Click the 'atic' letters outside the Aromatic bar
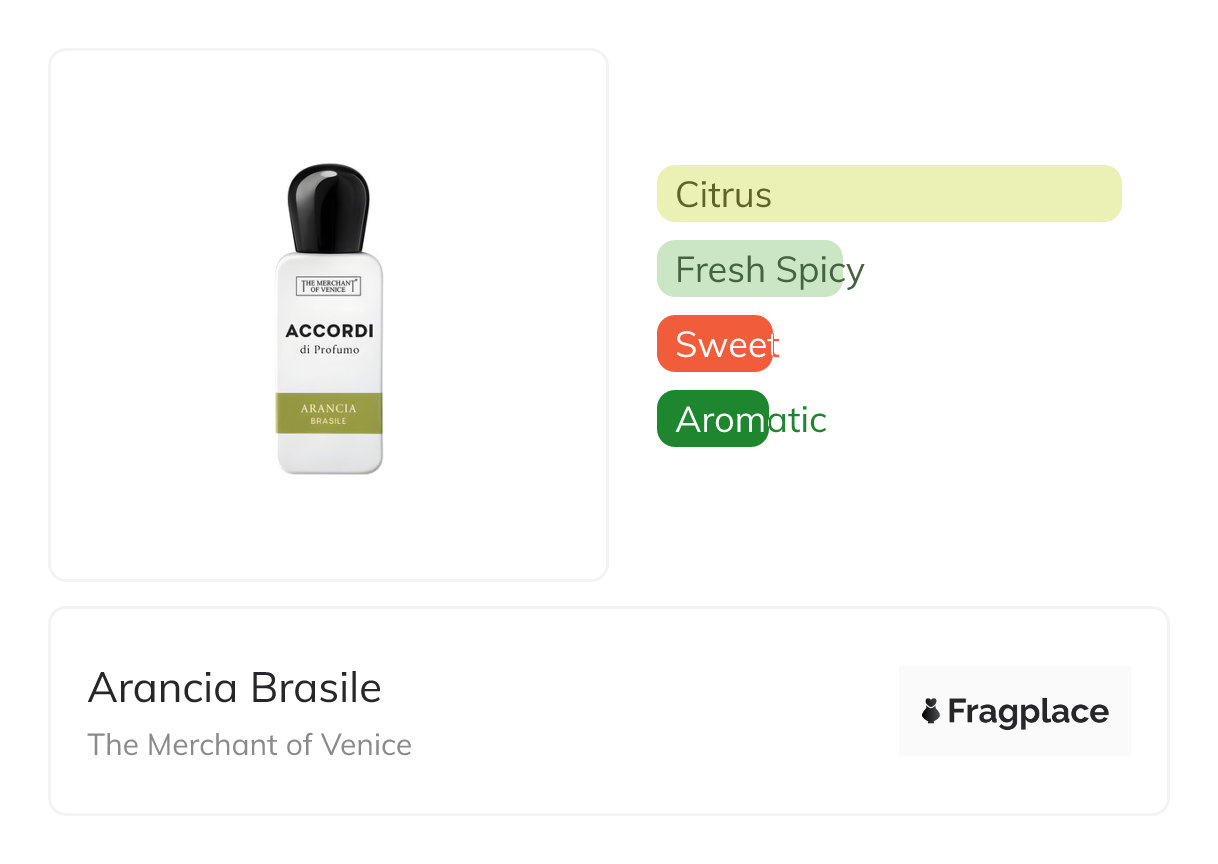This screenshot has width=1218, height=864. coord(798,420)
